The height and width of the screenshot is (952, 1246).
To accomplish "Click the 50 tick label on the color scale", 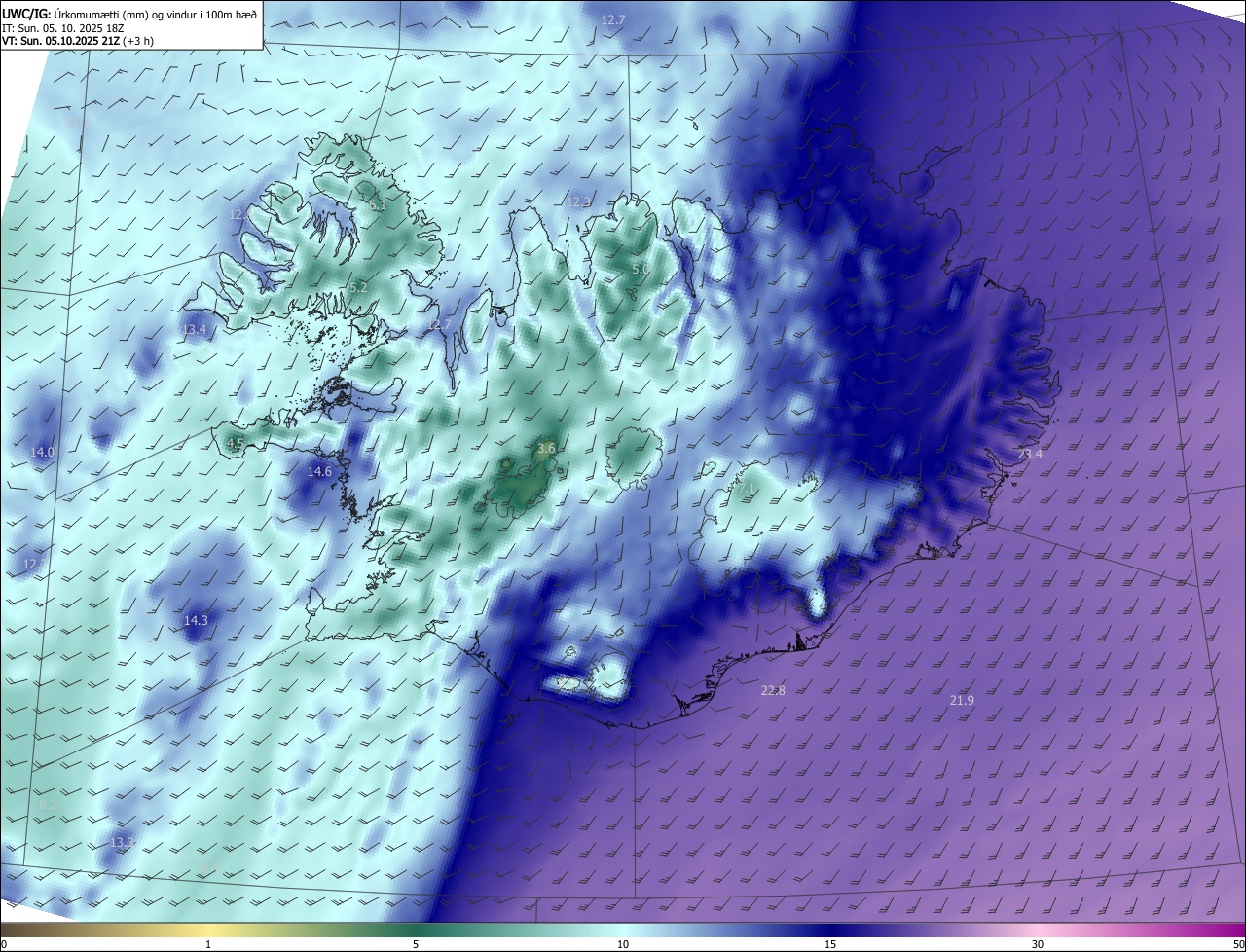I will pos(1238,944).
